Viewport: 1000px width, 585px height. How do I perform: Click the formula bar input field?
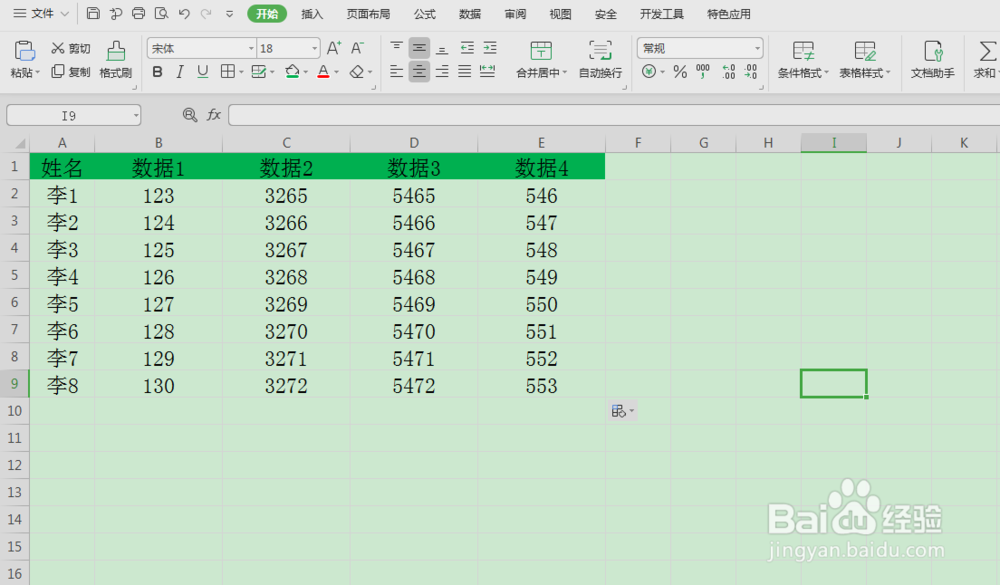(x=614, y=115)
